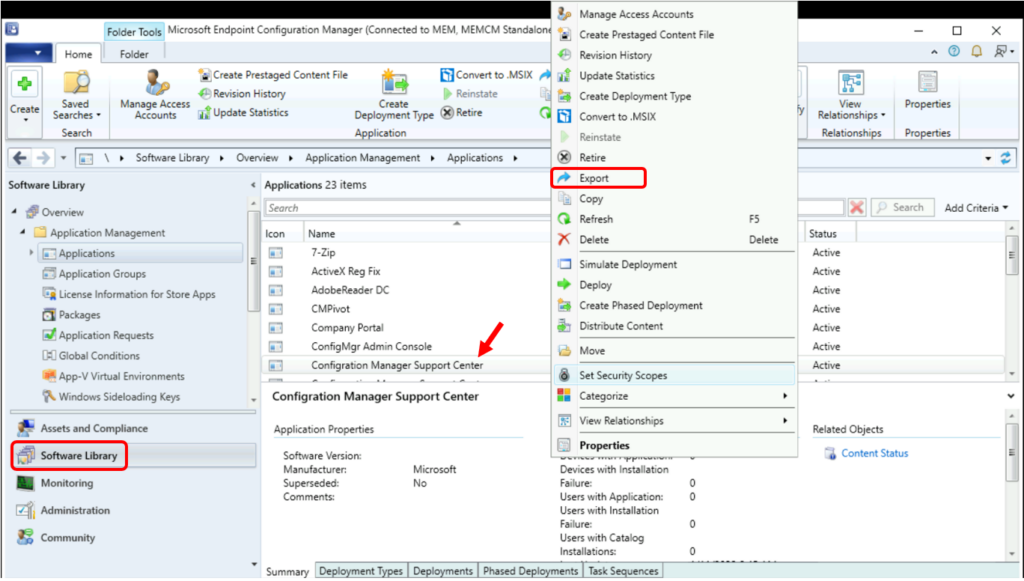Screen dimensions: 1024x581
Task: Select Application Requests in the tree
Action: pos(106,336)
